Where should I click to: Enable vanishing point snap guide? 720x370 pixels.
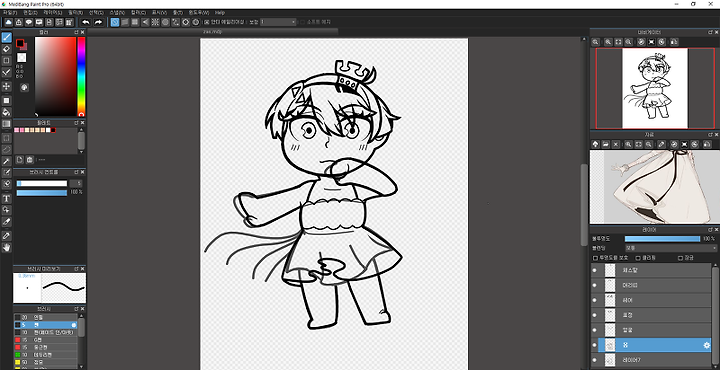coord(145,22)
